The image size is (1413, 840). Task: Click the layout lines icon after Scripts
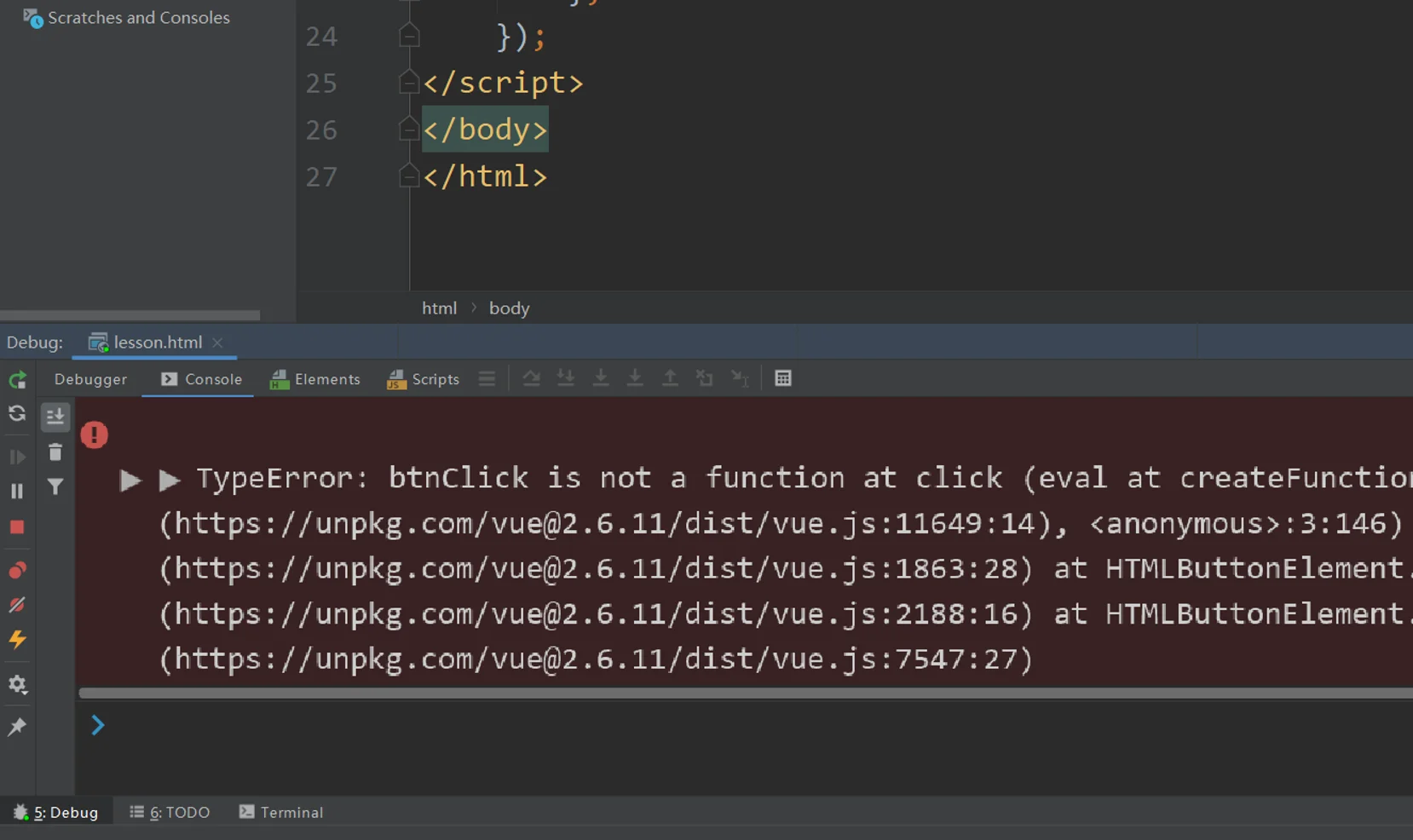(x=487, y=378)
